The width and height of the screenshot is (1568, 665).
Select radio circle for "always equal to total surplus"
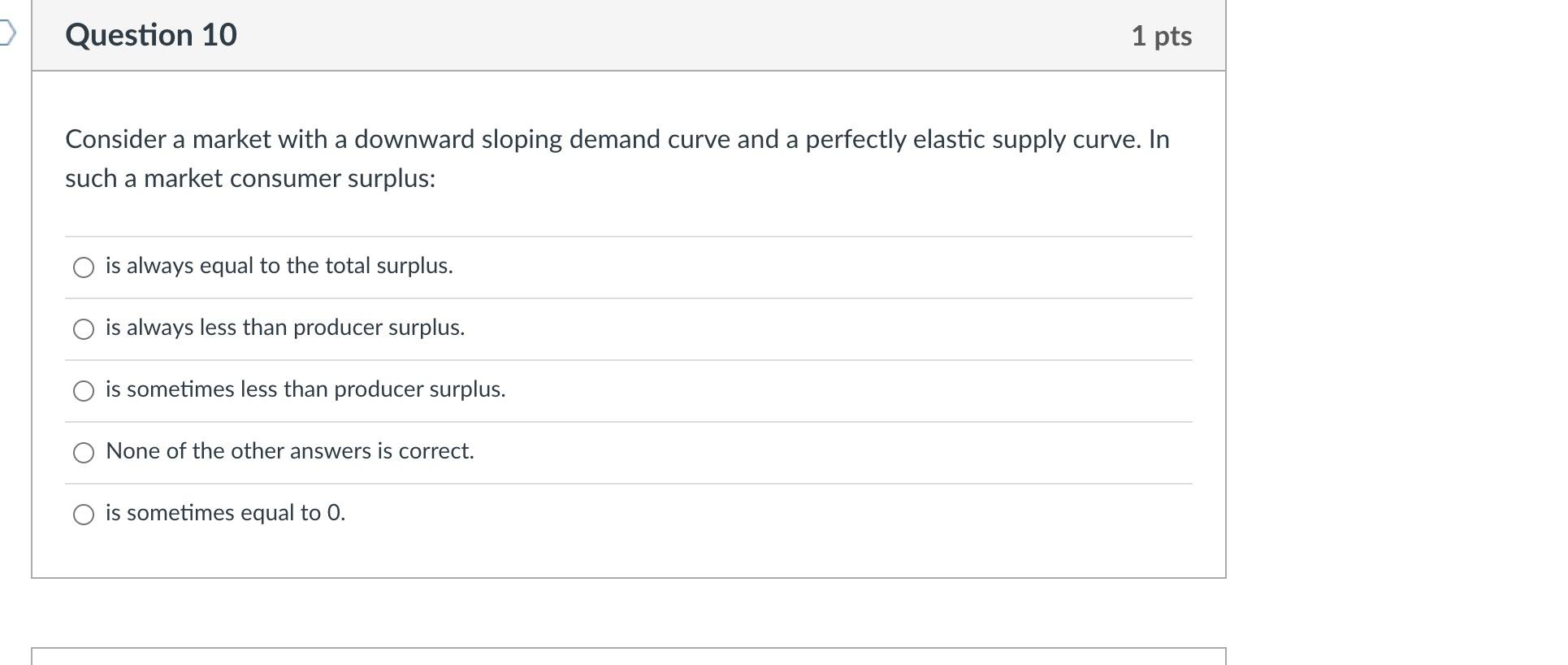tap(84, 267)
